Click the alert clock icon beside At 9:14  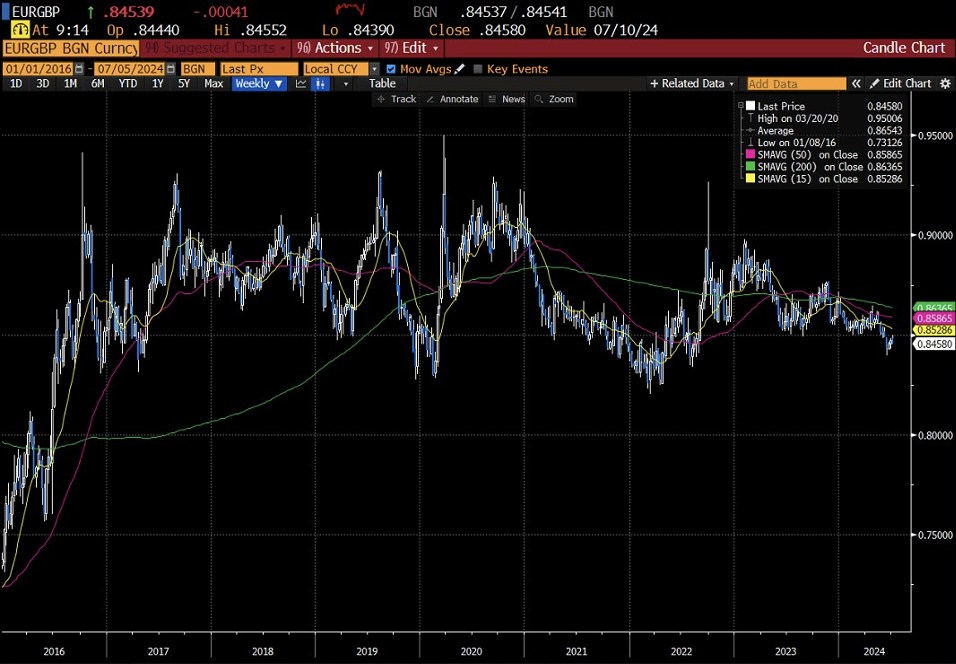click(x=21, y=30)
